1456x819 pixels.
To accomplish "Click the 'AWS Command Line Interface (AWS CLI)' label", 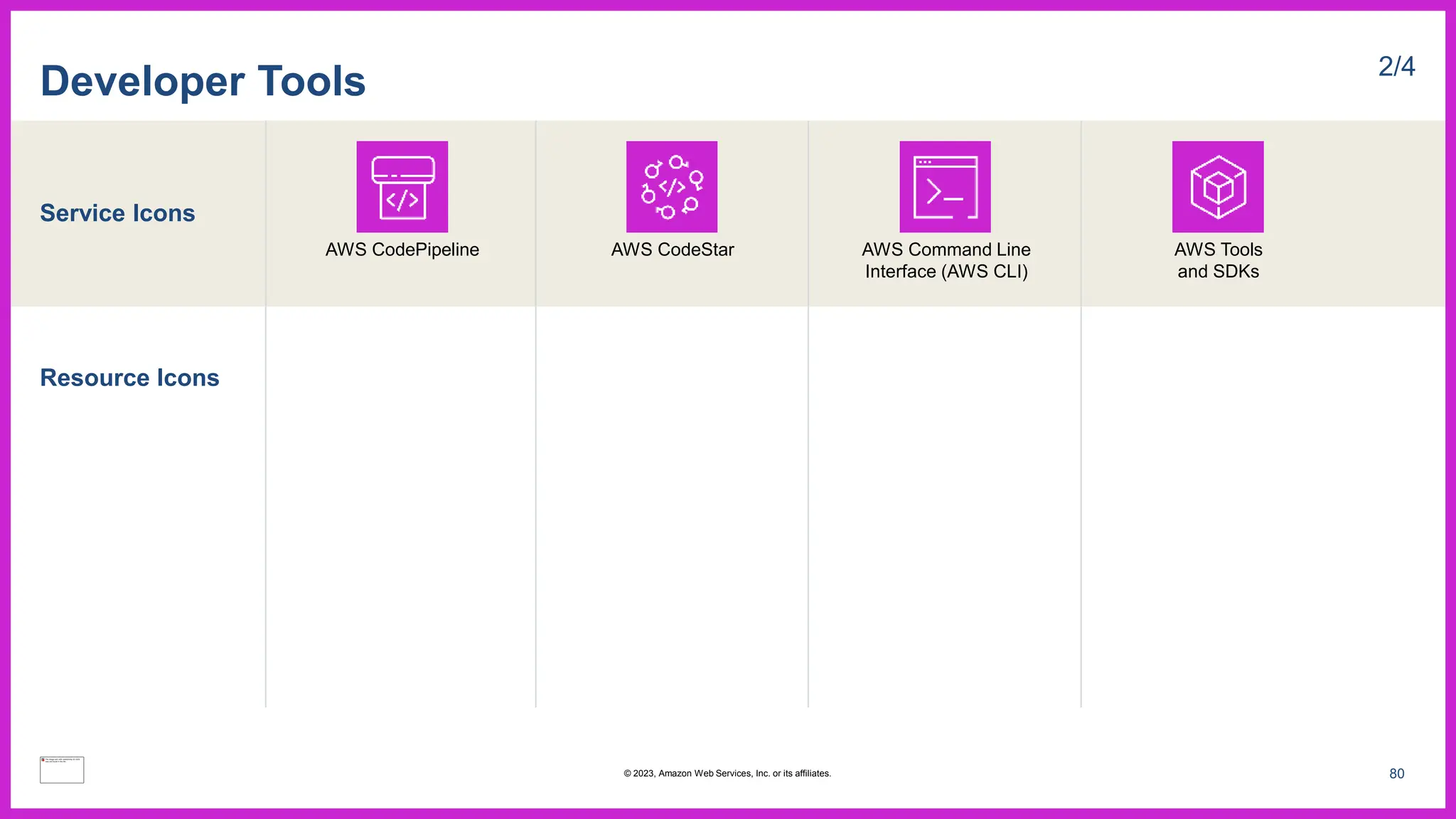I will tap(946, 260).
